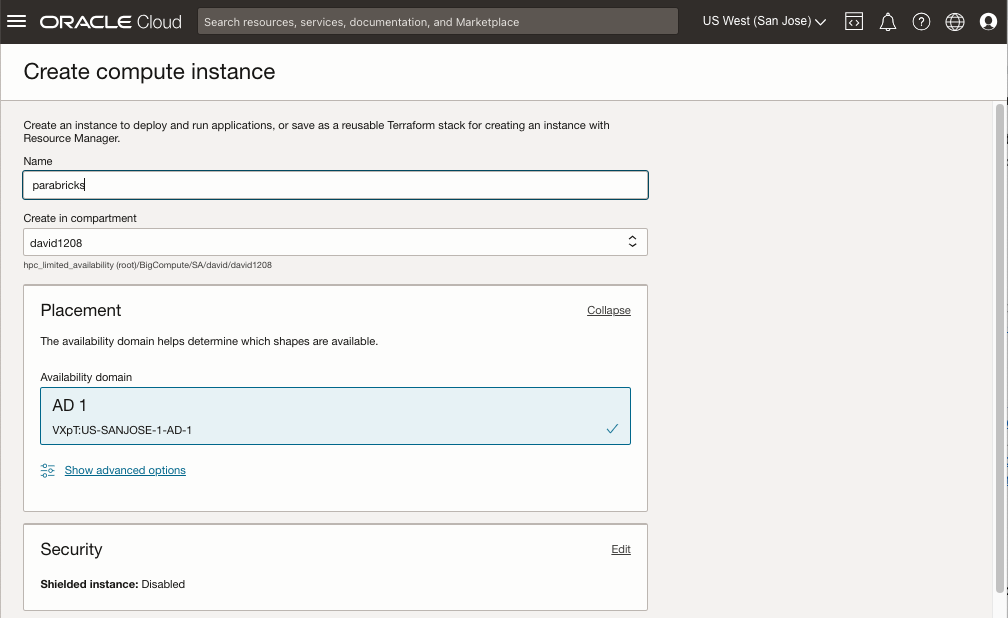
Task: Confirm the checkmark on AD 1
Action: click(611, 428)
